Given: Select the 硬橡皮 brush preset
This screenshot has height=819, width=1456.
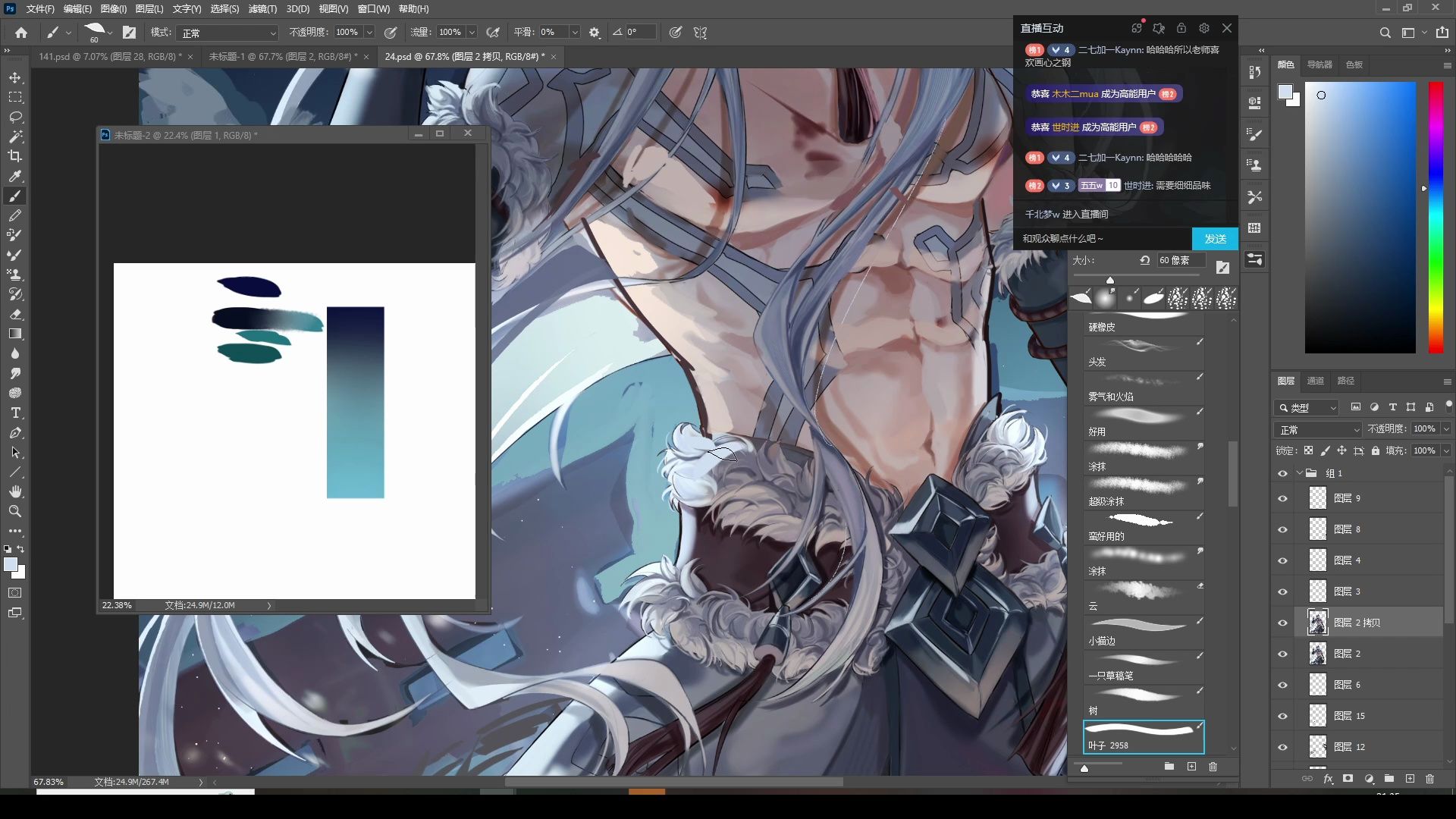Looking at the screenshot, I should [1144, 325].
